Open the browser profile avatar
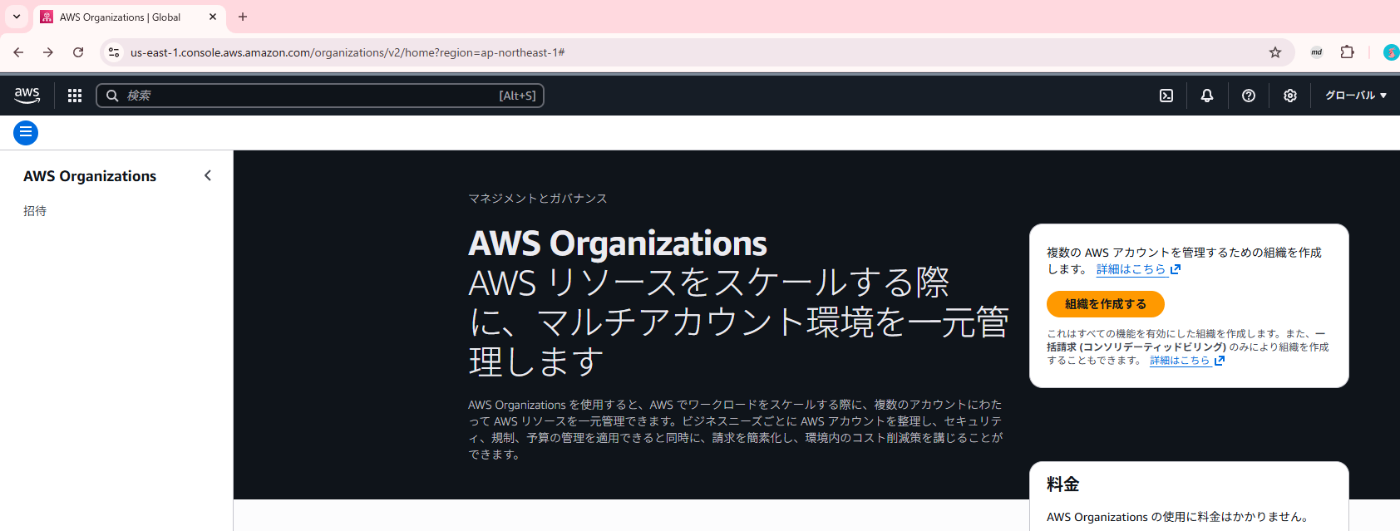The height and width of the screenshot is (531, 1400). click(1389, 52)
